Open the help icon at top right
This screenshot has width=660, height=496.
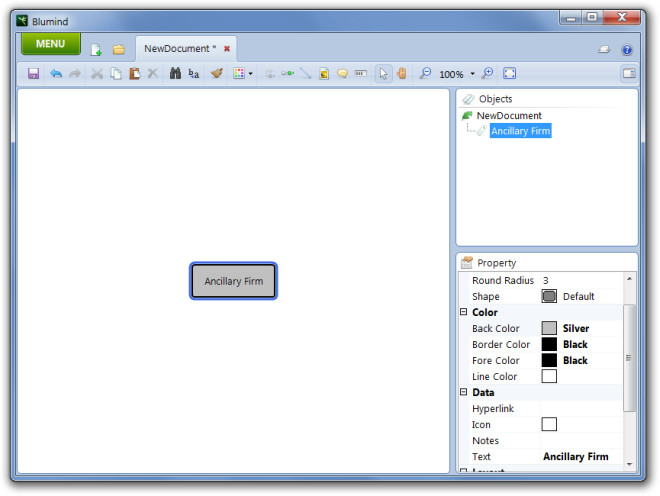pos(627,50)
